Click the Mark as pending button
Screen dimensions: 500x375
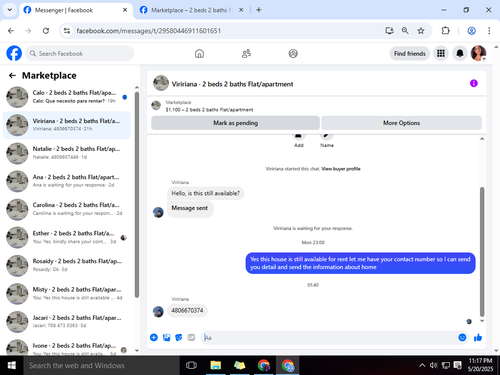235,123
